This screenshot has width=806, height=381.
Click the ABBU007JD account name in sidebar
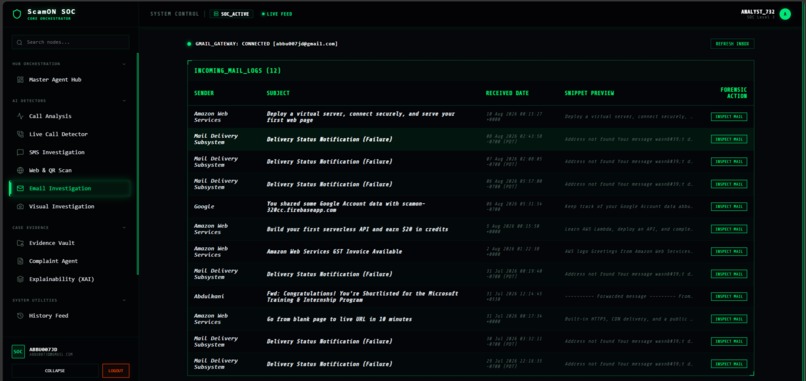43,349
